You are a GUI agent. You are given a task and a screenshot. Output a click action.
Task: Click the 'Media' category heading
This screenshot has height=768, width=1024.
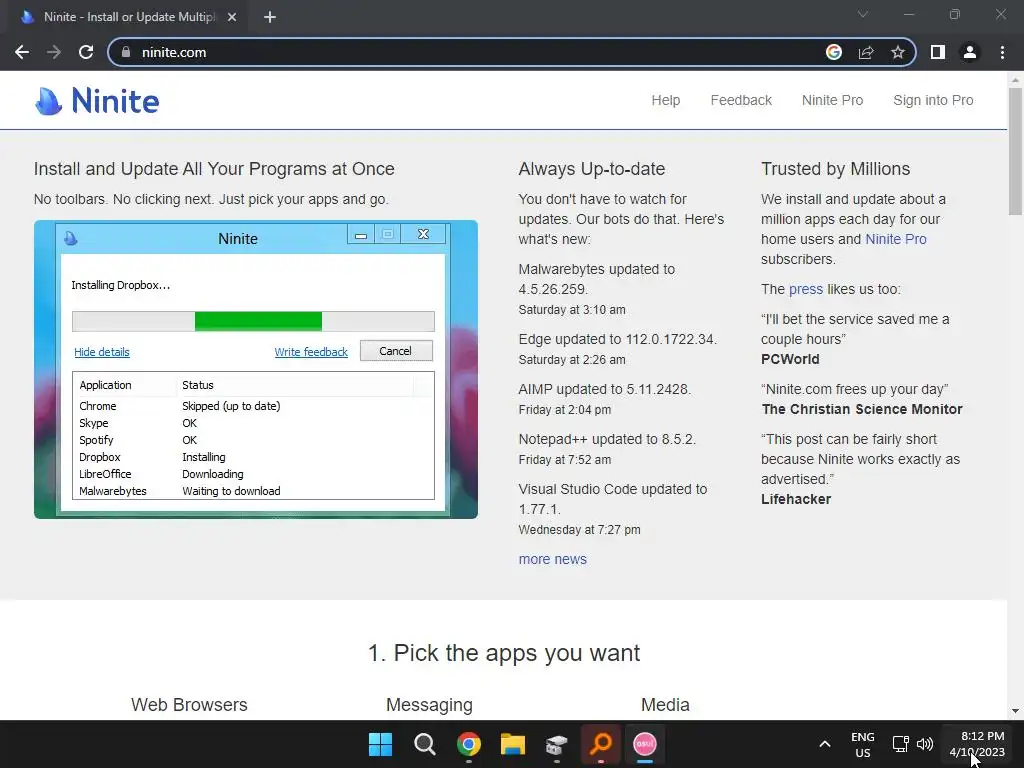[665, 705]
